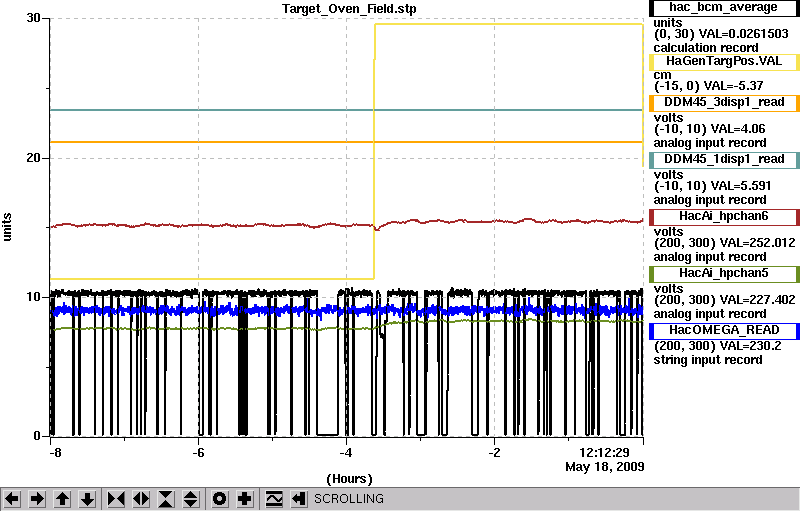This screenshot has height=511, width=800.
Task: Click the horizontal zoom-out diamond icon
Action: tap(141, 499)
